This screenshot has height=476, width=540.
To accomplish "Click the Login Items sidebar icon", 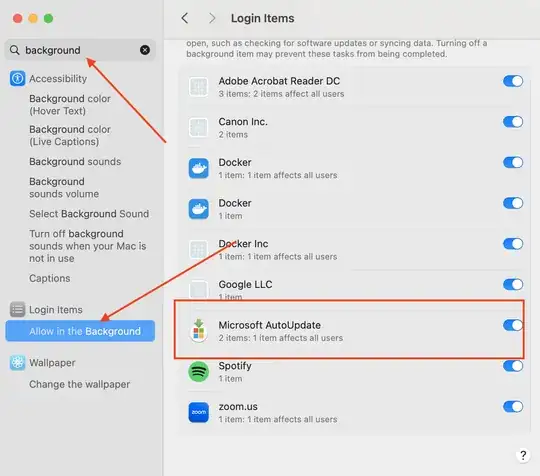I will [17, 309].
